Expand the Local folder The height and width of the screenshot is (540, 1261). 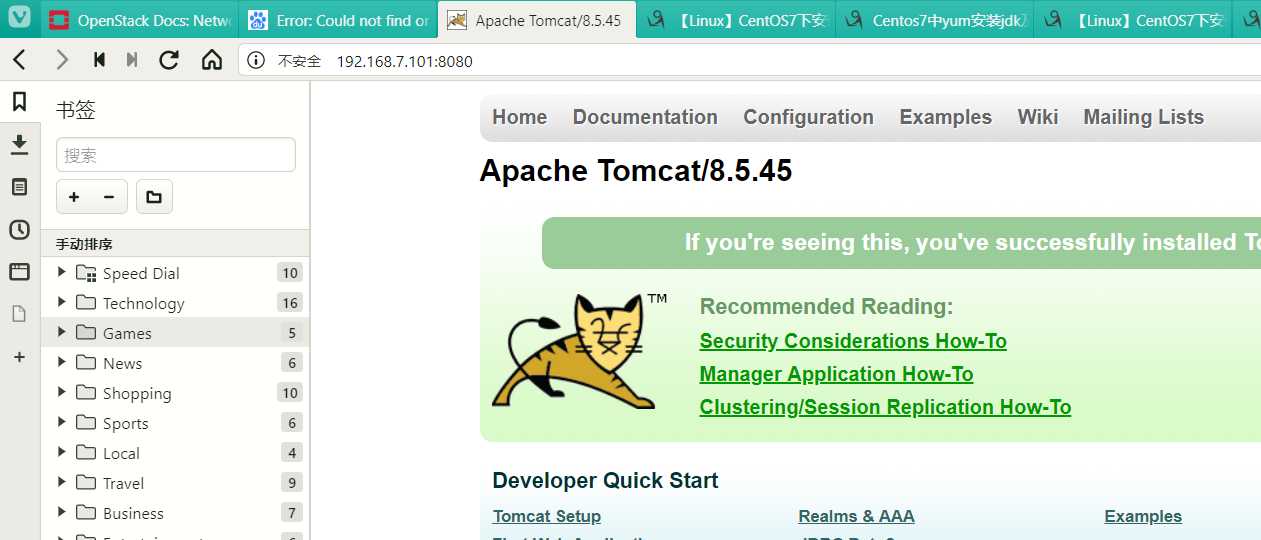tap(62, 452)
